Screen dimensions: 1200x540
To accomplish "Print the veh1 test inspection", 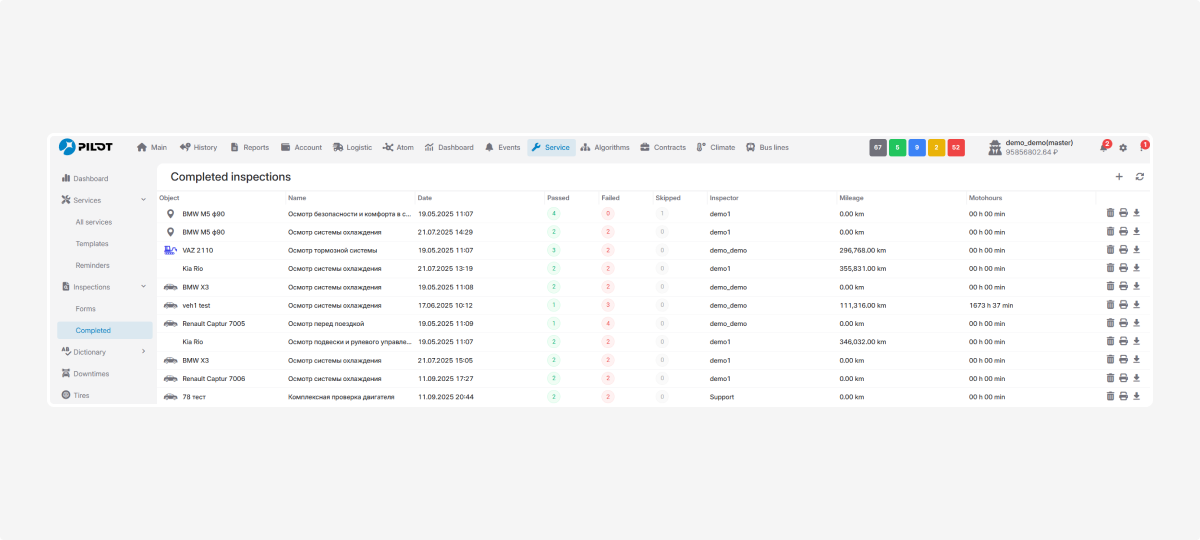I will click(1123, 305).
